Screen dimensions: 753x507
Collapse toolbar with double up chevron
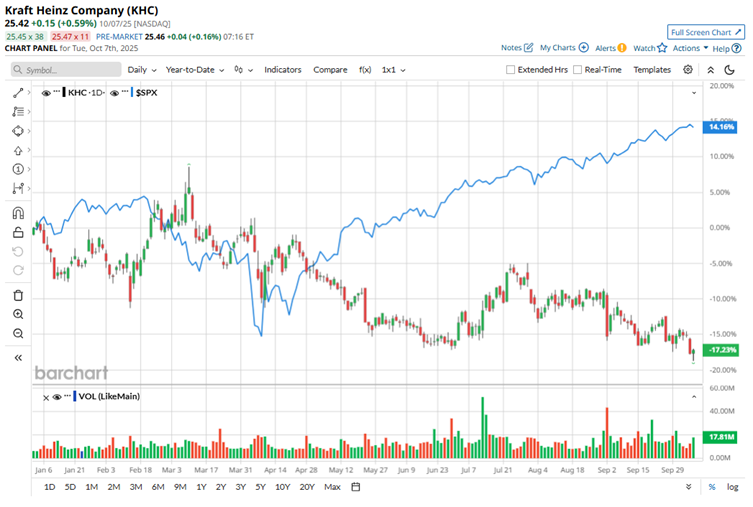pos(710,70)
